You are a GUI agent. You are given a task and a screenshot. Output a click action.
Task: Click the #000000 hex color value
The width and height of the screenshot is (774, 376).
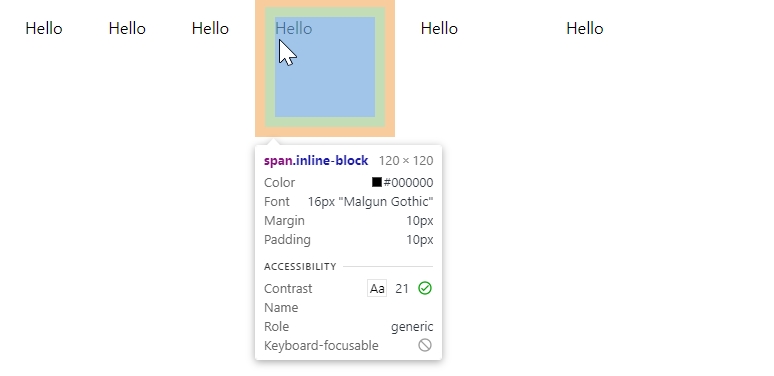click(x=408, y=183)
